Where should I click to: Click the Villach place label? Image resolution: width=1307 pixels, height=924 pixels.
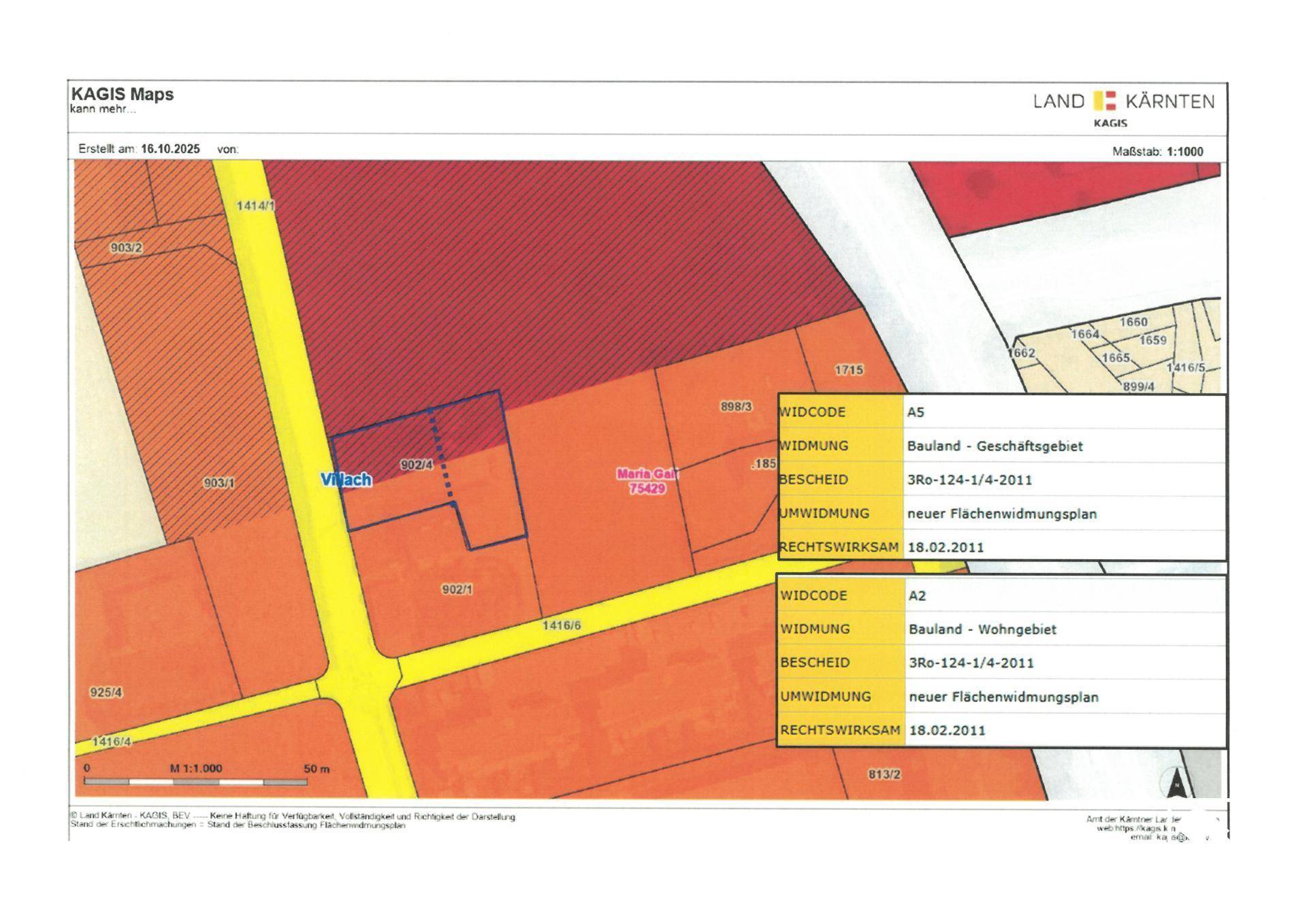coord(346,480)
